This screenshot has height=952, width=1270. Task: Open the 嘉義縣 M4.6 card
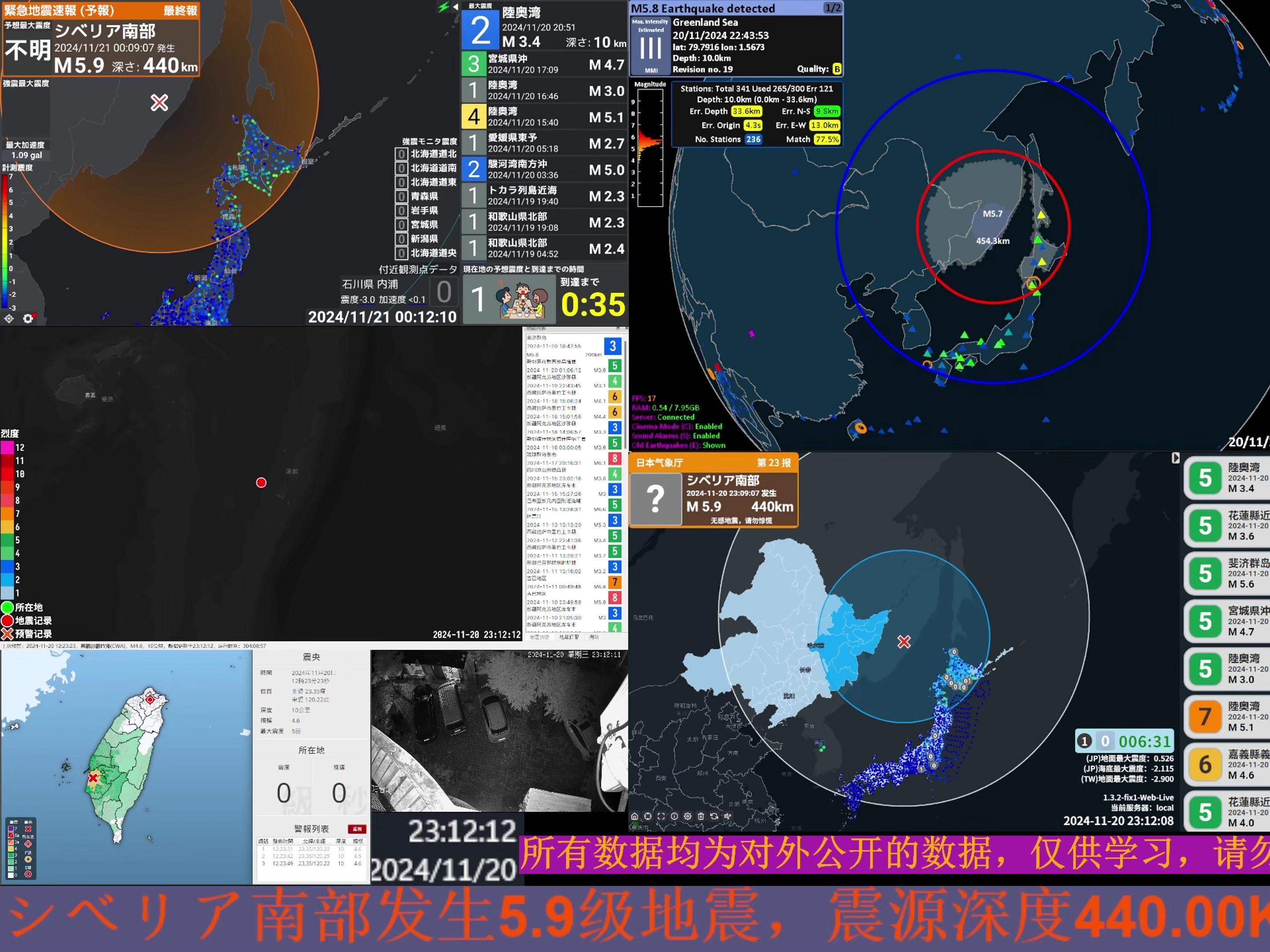coord(1227,764)
